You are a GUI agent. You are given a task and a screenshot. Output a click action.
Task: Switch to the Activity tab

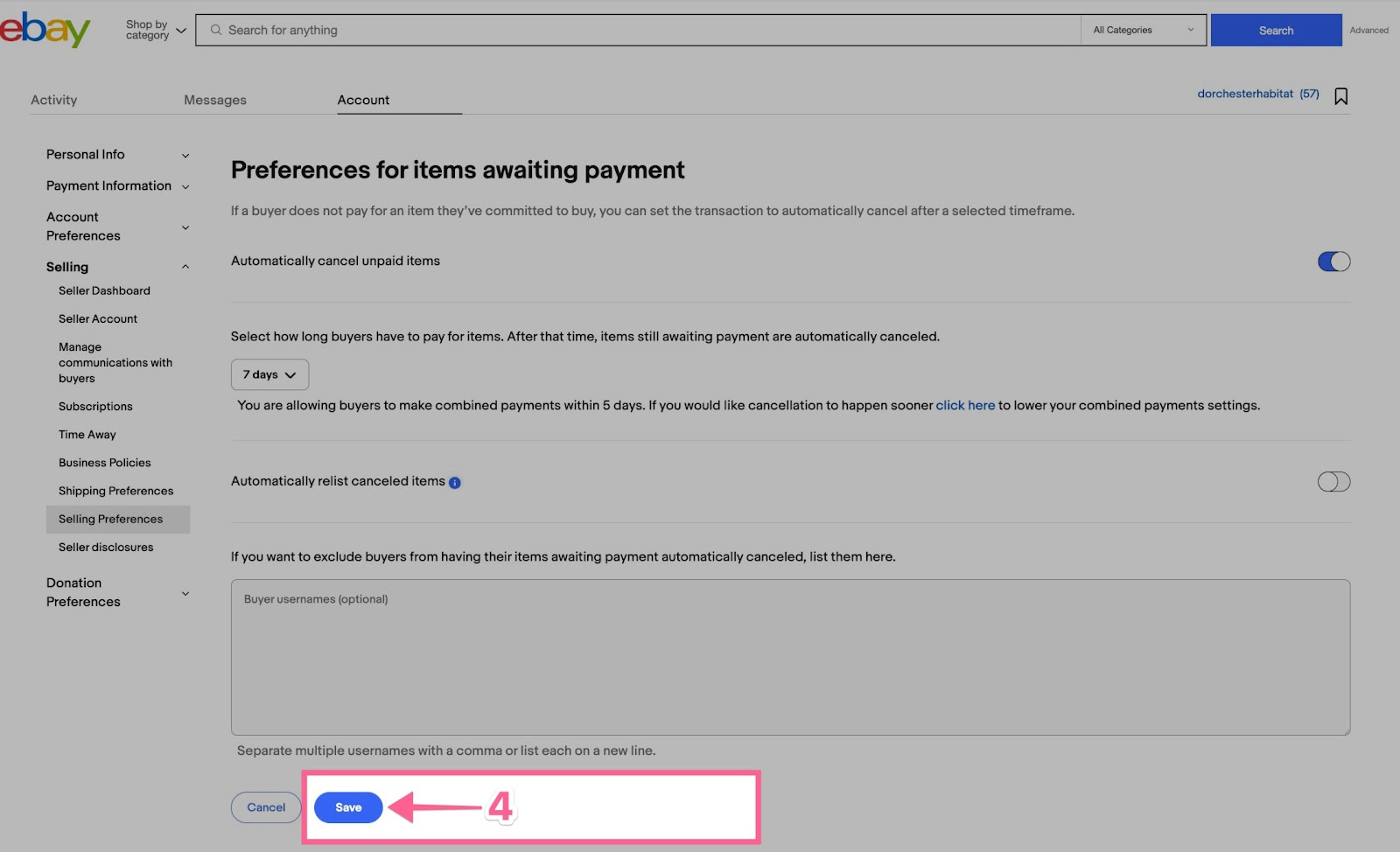54,100
